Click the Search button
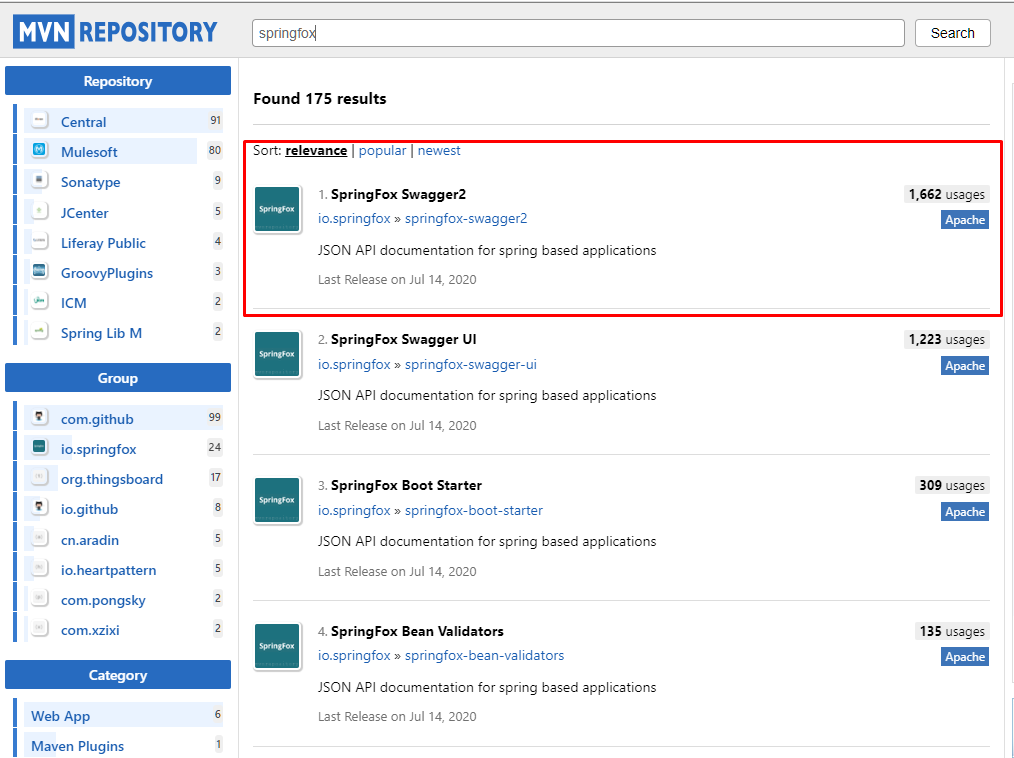This screenshot has height=758, width=1014. [953, 33]
